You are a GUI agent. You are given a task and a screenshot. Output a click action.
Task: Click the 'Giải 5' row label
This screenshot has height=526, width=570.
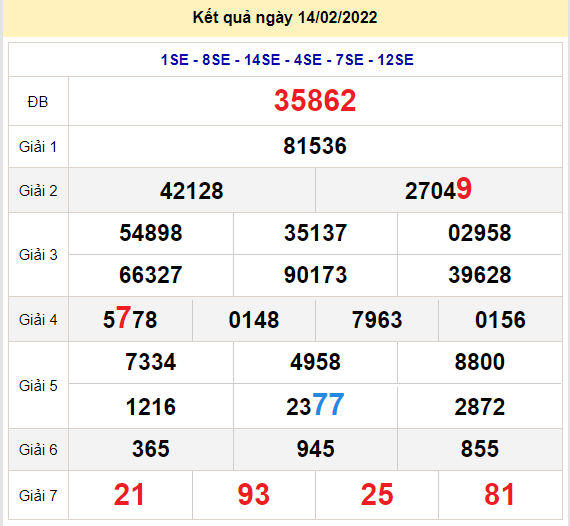click(x=38, y=386)
